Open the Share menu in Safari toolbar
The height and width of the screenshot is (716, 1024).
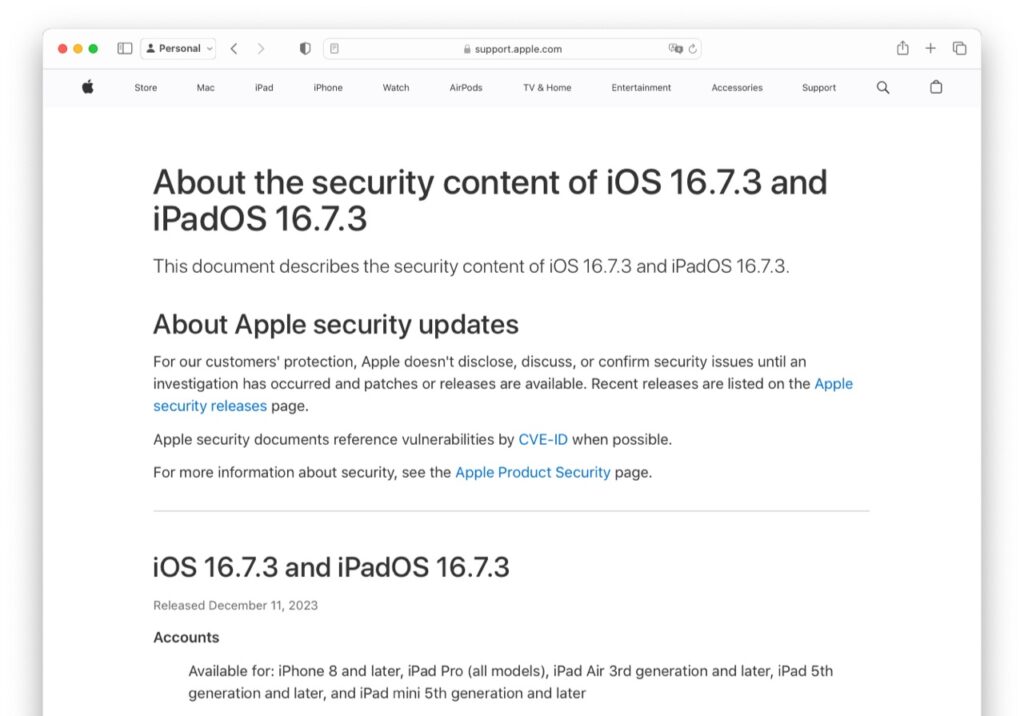click(x=902, y=48)
